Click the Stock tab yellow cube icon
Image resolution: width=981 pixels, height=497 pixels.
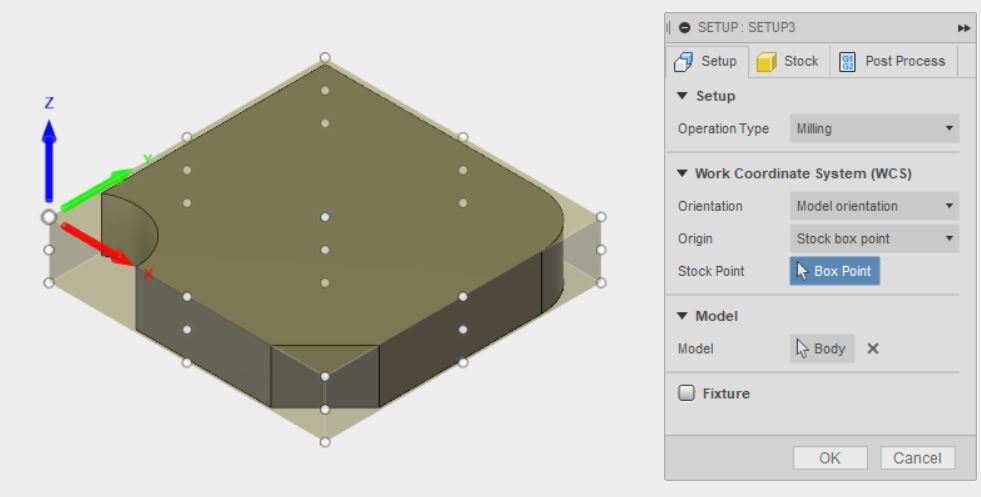coord(766,62)
